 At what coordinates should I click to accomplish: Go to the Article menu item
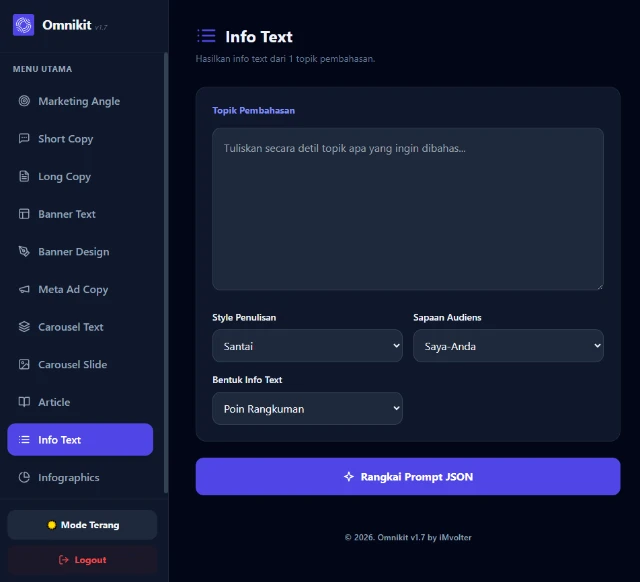[x=54, y=402]
